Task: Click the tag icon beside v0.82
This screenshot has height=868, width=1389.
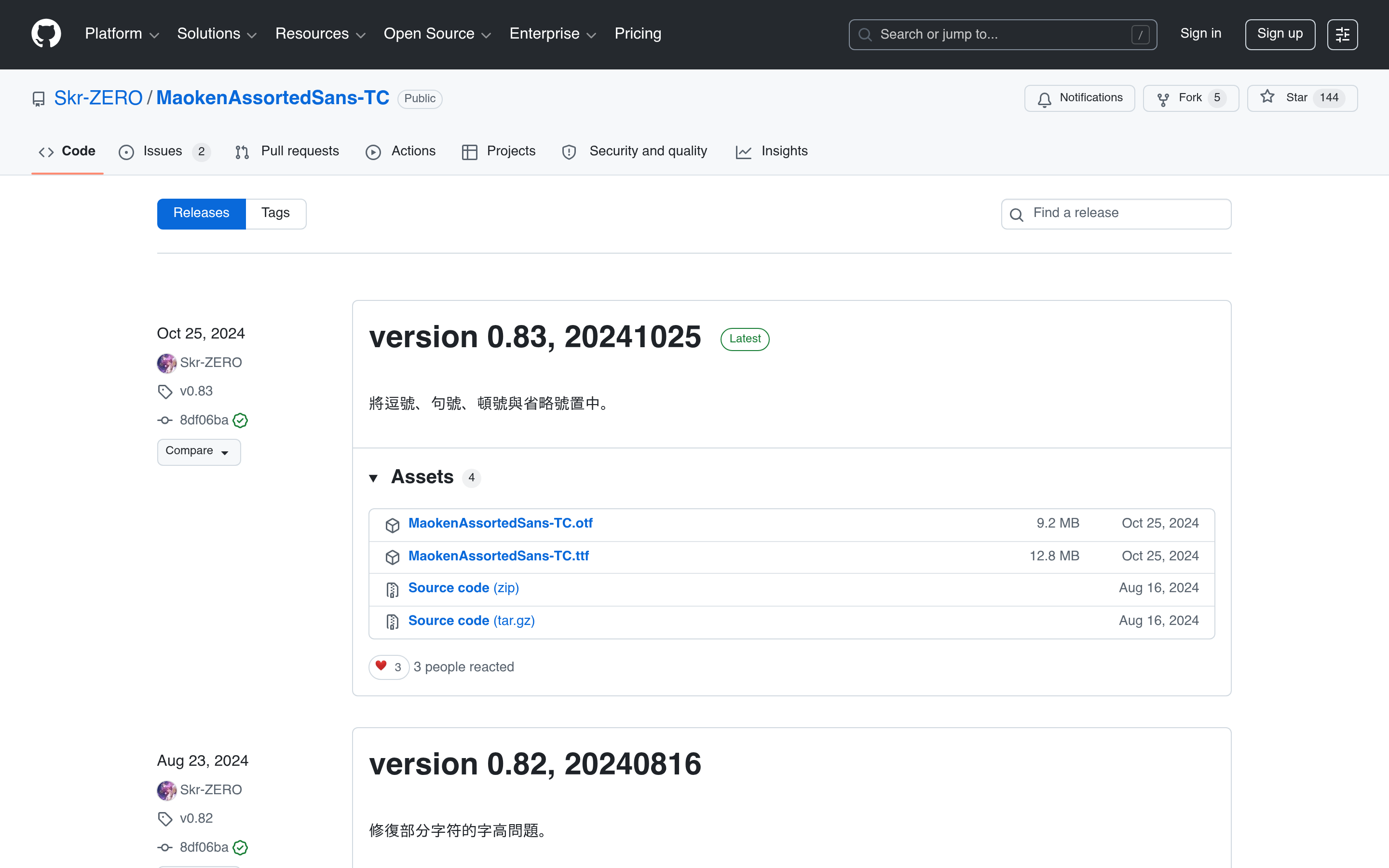Action: pyautogui.click(x=165, y=819)
